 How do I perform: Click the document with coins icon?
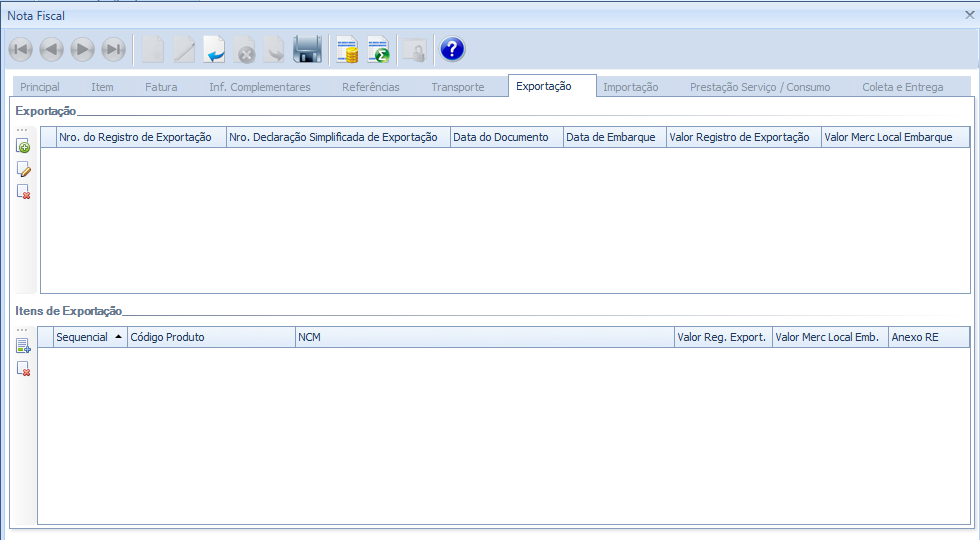point(347,49)
